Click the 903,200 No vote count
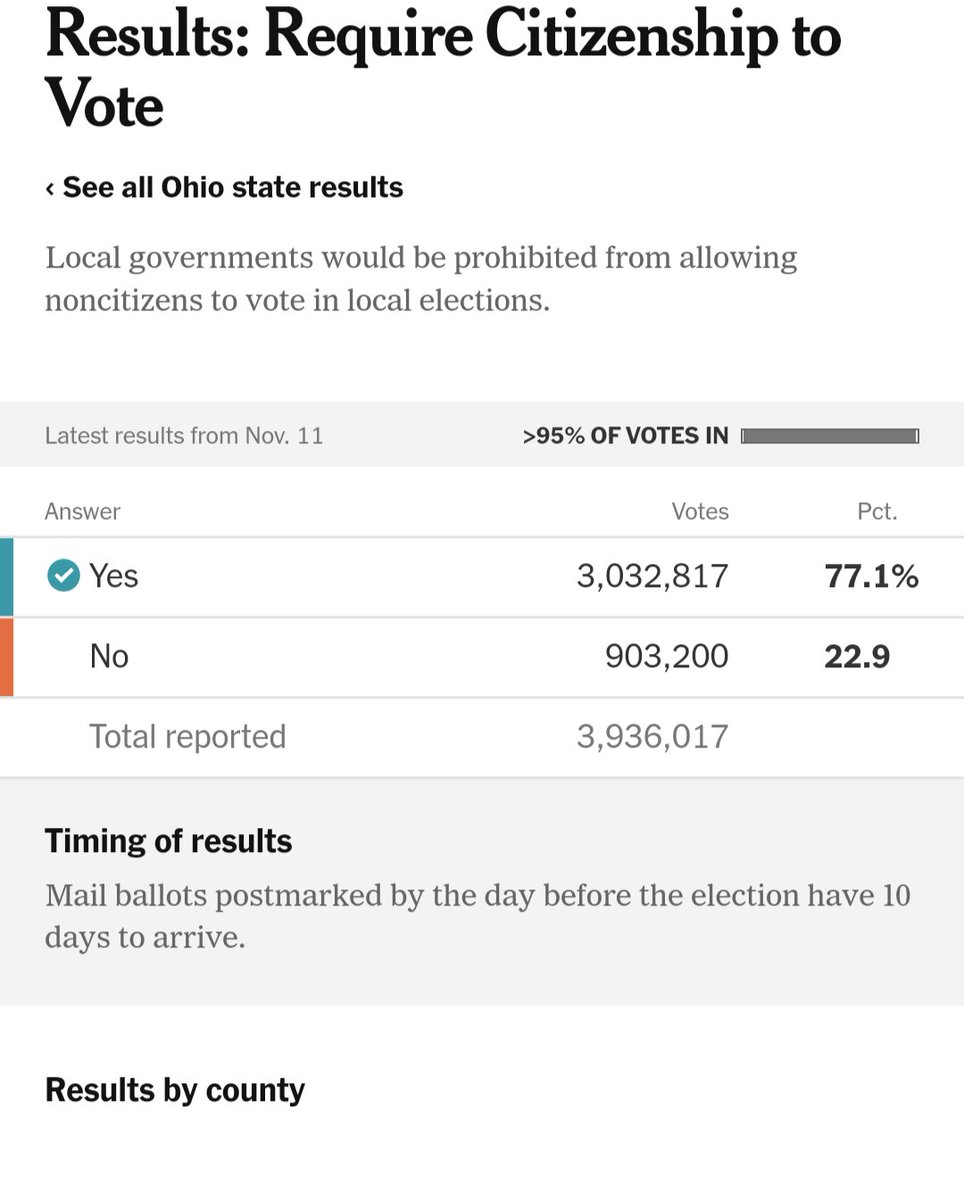 coord(666,656)
